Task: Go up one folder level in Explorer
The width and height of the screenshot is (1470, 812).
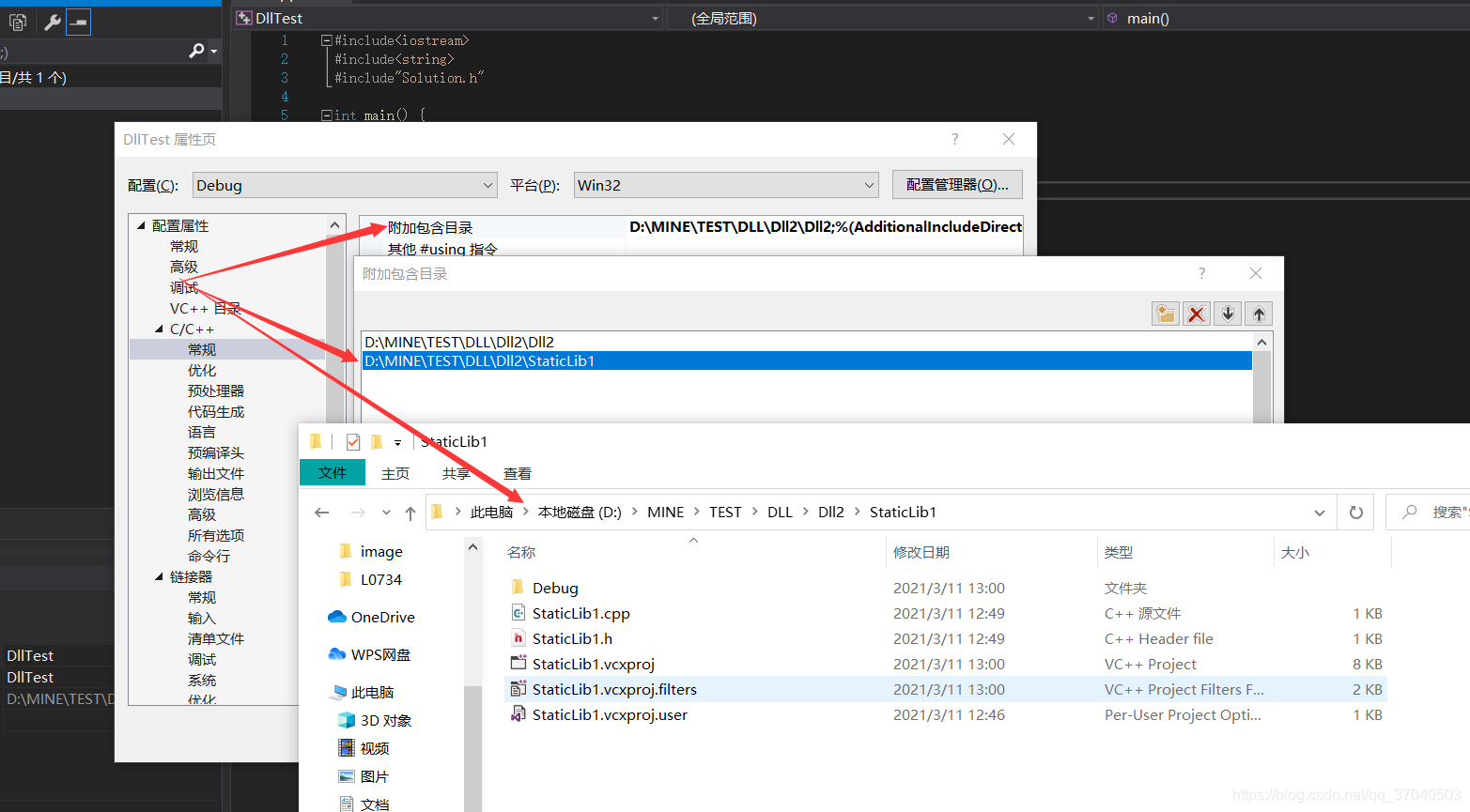Action: pos(410,513)
